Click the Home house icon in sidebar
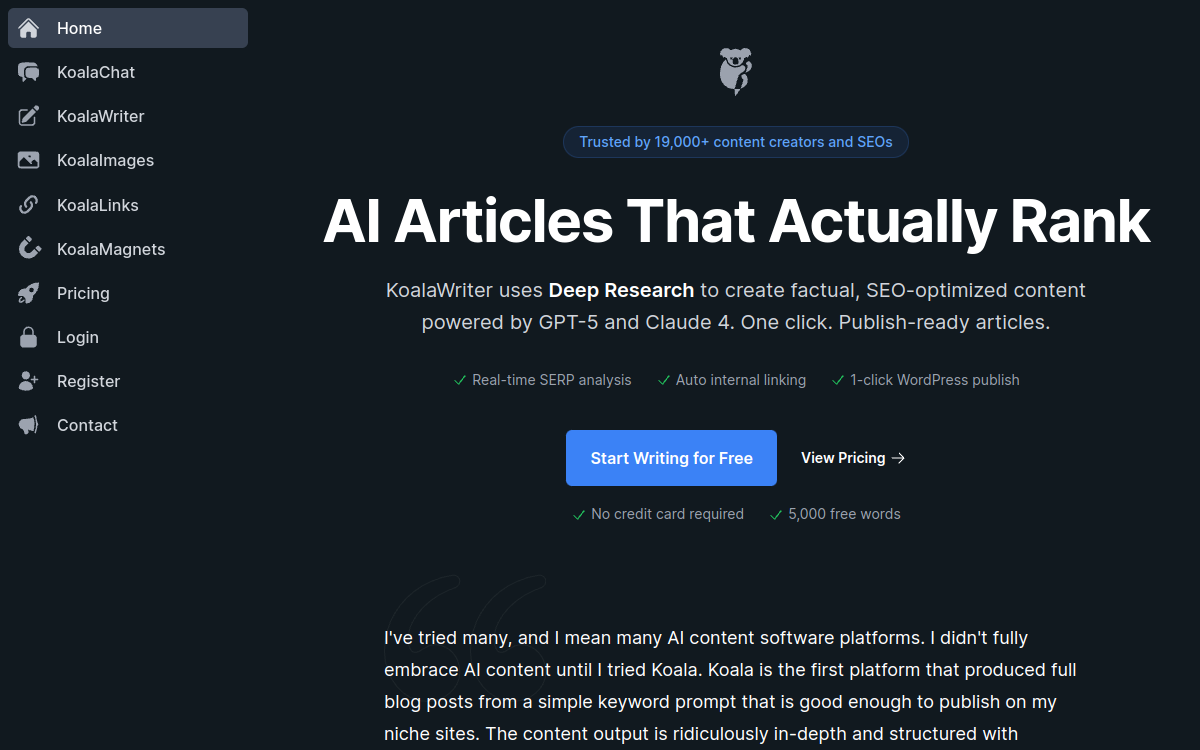The height and width of the screenshot is (750, 1200). pos(29,28)
